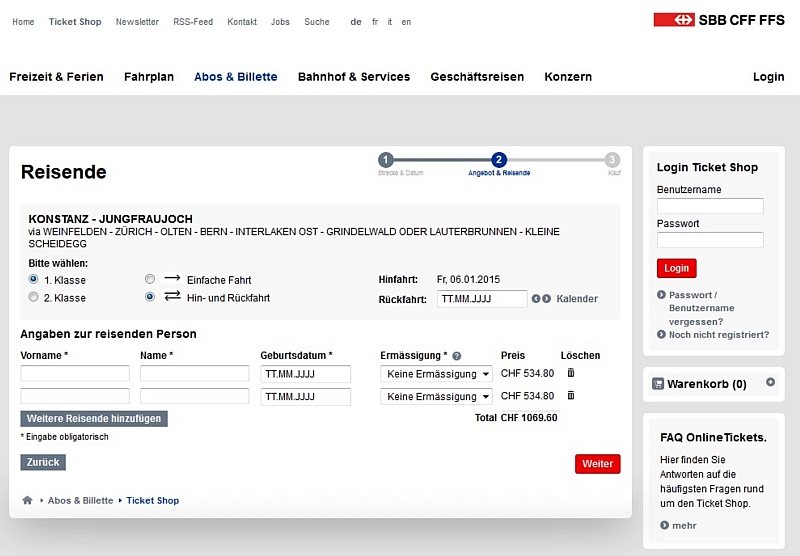
Task: Select 1. Klasse radio button
Action: 33,279
